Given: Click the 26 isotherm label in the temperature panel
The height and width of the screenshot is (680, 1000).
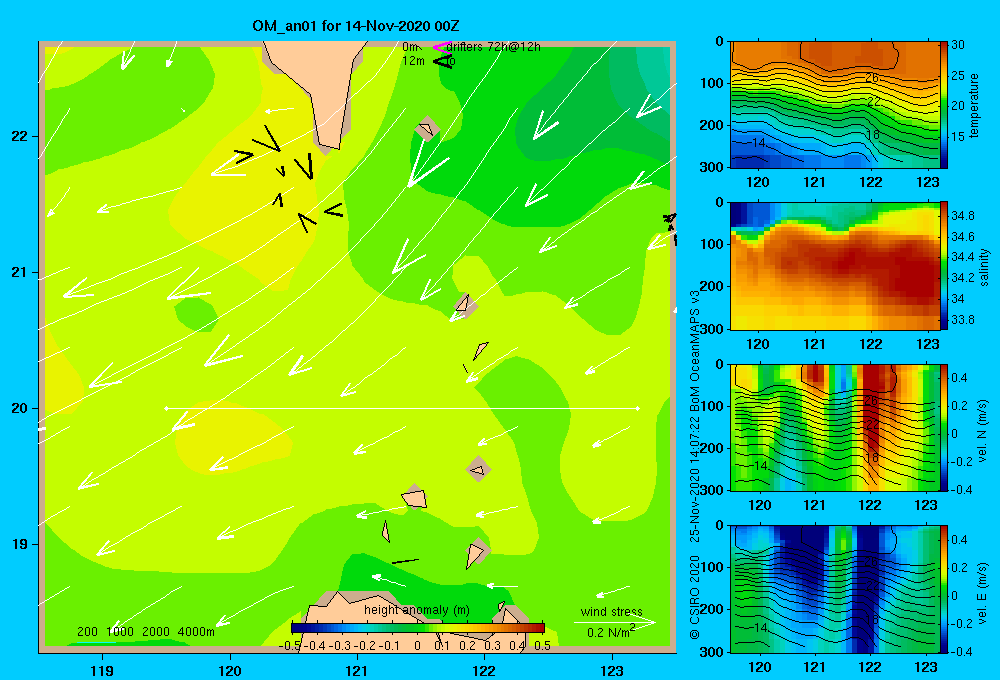Looking at the screenshot, I should [872, 78].
